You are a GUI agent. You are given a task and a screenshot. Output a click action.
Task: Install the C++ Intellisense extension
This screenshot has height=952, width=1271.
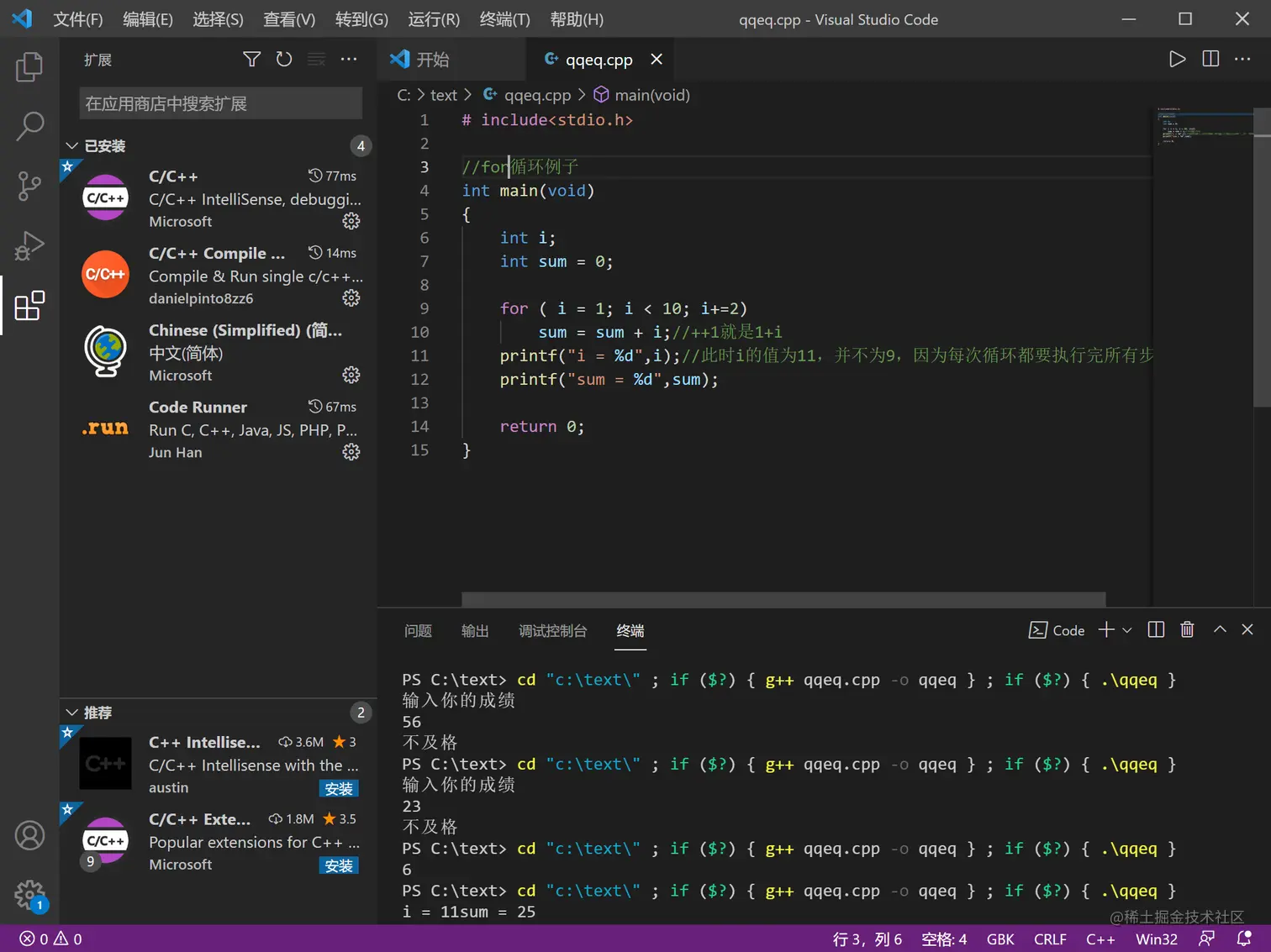point(339,788)
